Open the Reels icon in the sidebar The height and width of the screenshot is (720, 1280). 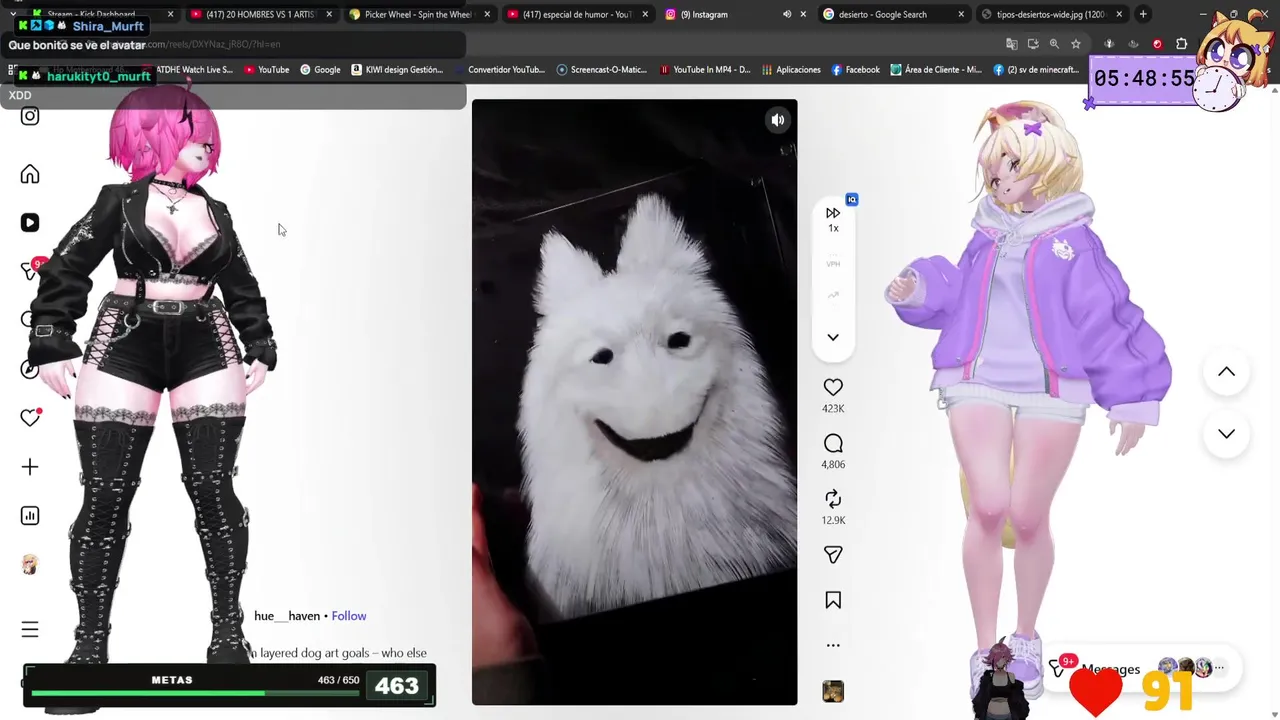click(30, 223)
